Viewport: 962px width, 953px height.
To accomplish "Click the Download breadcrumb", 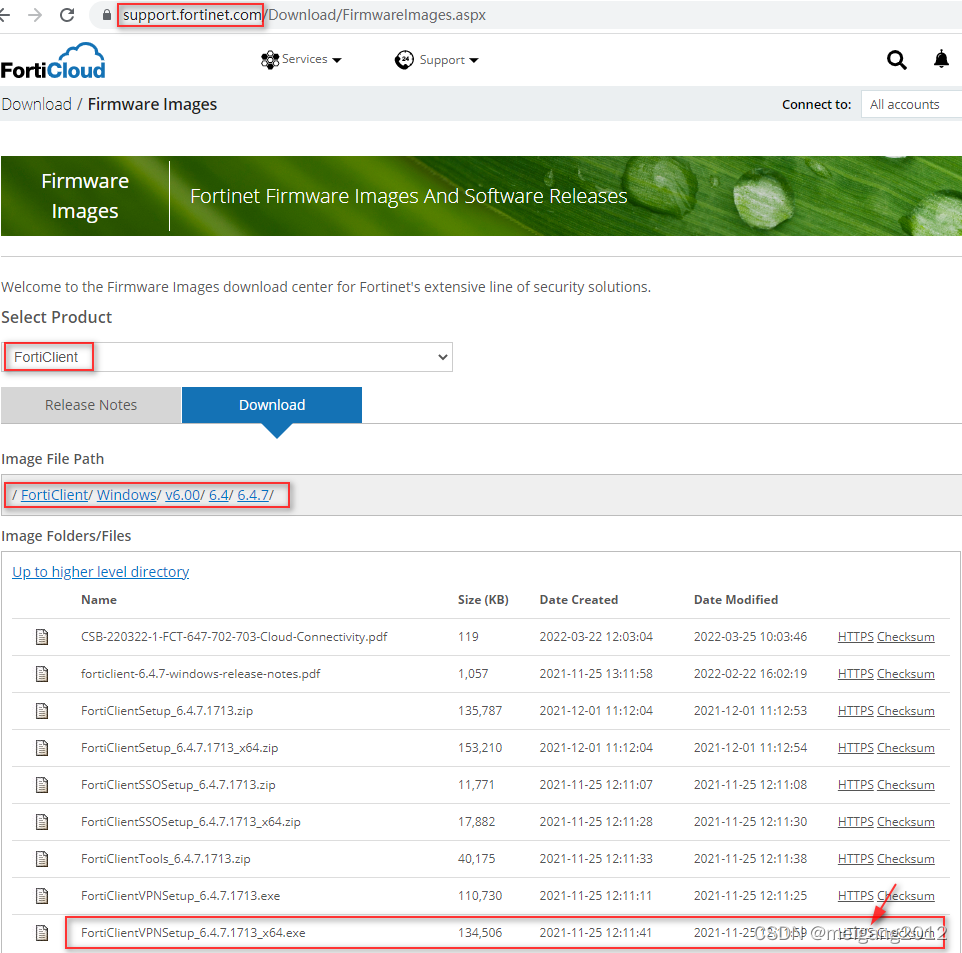I will pyautogui.click(x=37, y=104).
